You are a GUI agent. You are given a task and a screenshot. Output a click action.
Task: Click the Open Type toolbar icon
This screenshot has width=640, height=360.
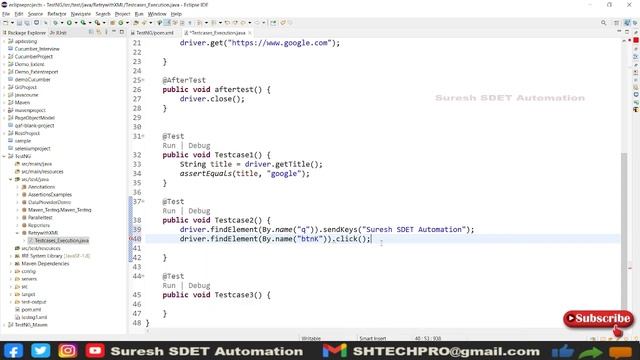[x=136, y=23]
